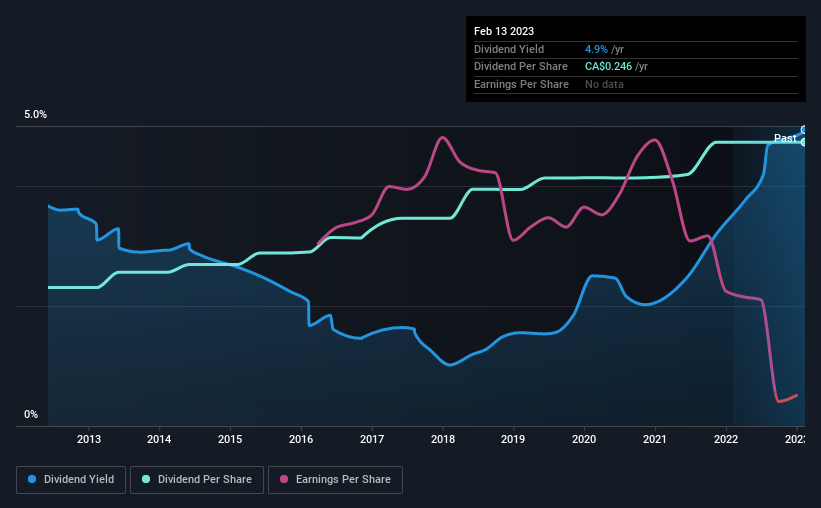Select the 2022 x-axis label
This screenshot has width=821, height=508.
click(726, 439)
